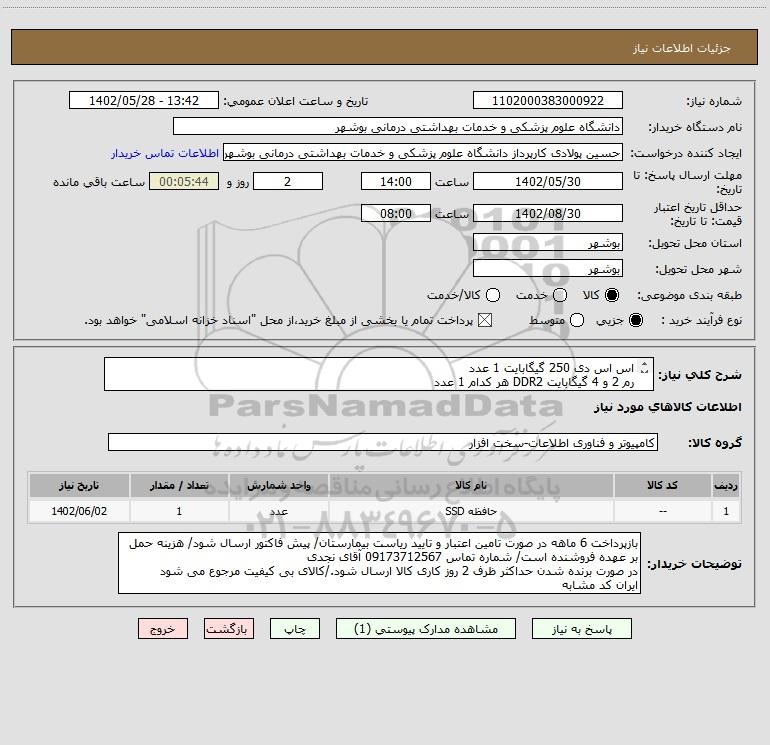Image resolution: width=770 pixels, height=745 pixels.
Task: Select the کالا/خدمت radio button
Action: click(493, 295)
